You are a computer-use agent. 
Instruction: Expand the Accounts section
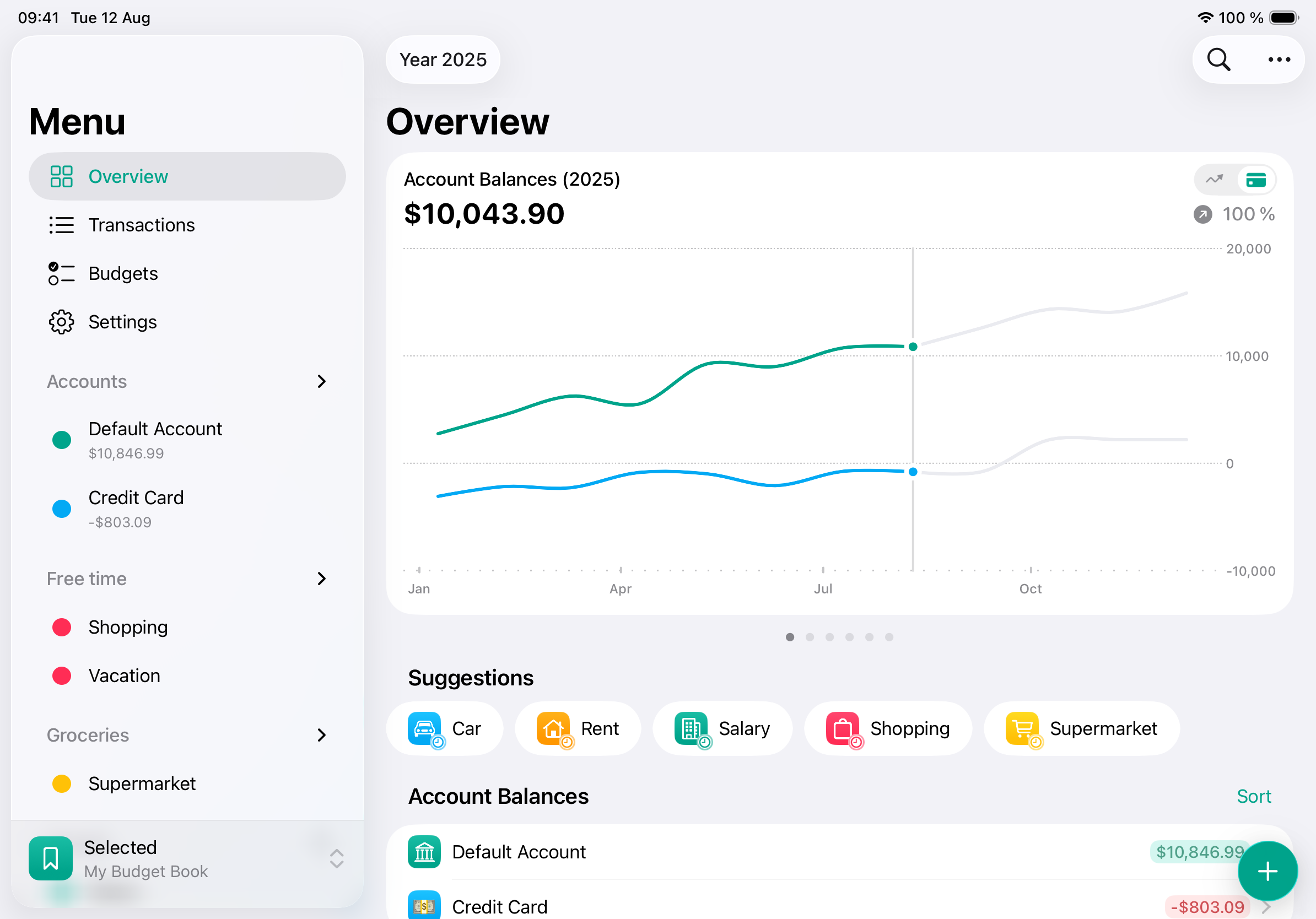point(321,381)
